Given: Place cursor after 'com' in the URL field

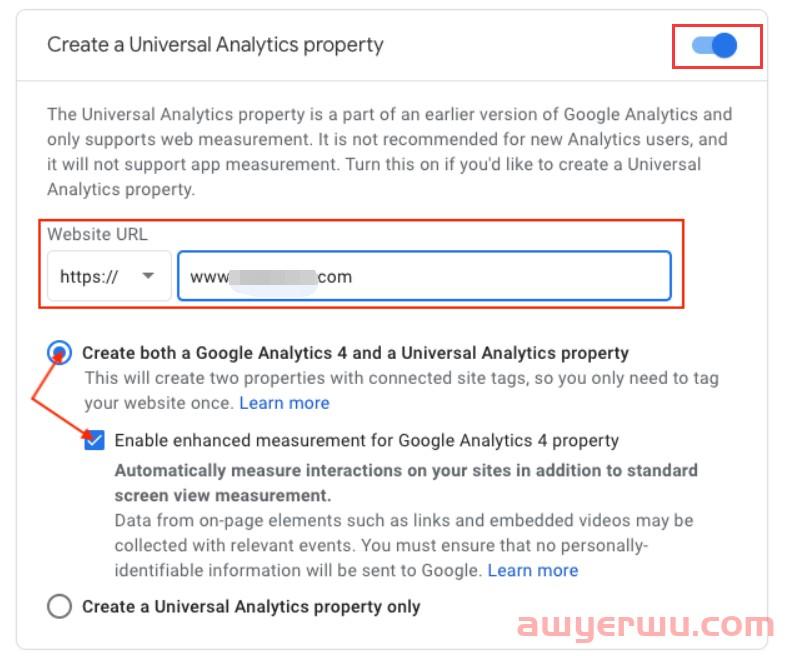Looking at the screenshot, I should click(x=354, y=277).
